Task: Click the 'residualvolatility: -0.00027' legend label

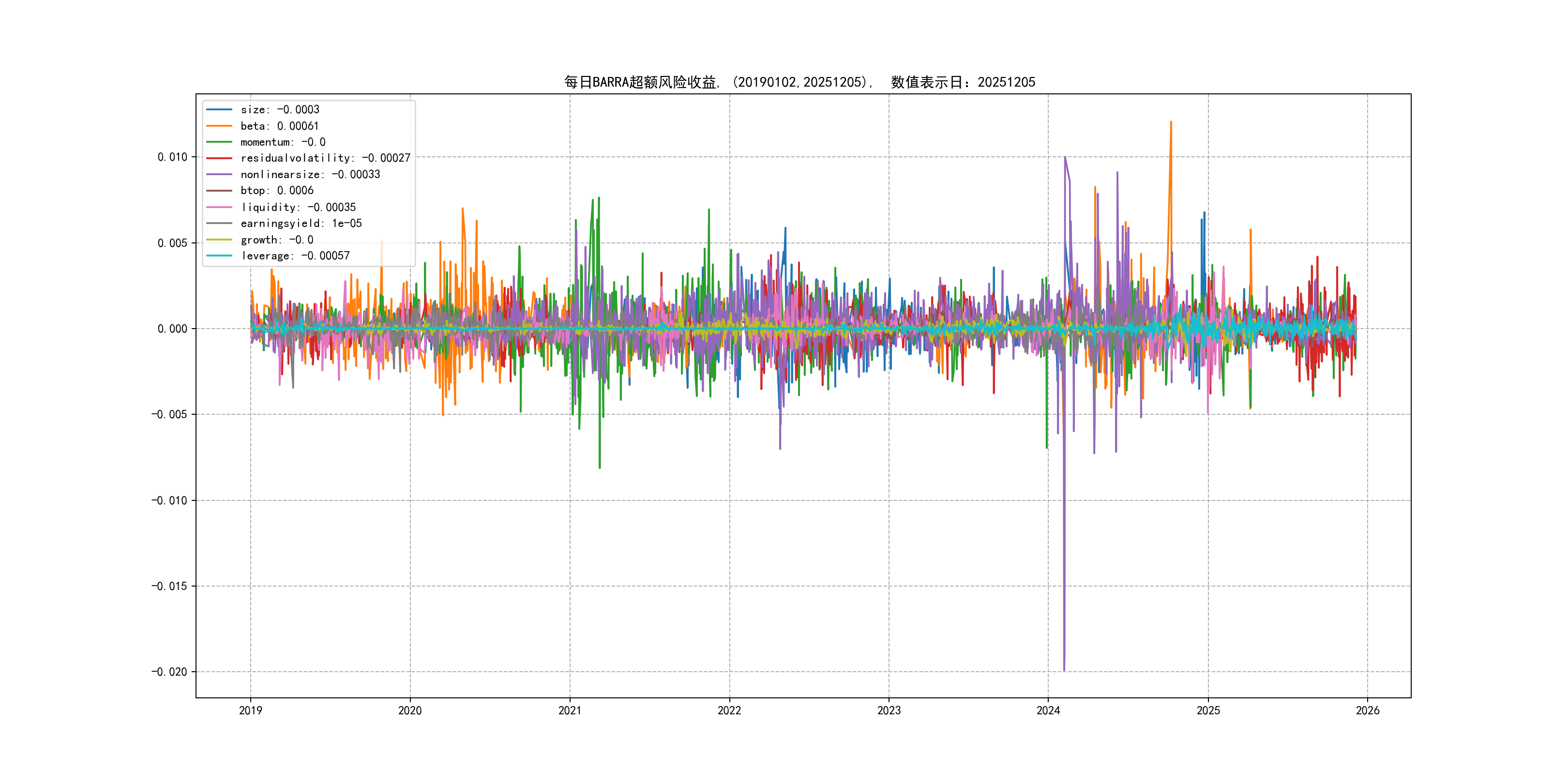Action: pyautogui.click(x=325, y=158)
